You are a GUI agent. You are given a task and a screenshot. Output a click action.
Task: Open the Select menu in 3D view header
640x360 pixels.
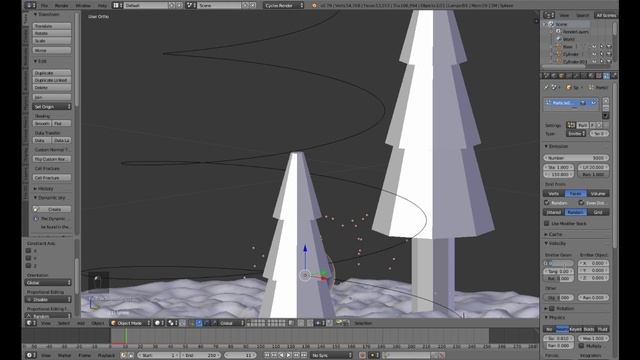pyautogui.click(x=64, y=323)
